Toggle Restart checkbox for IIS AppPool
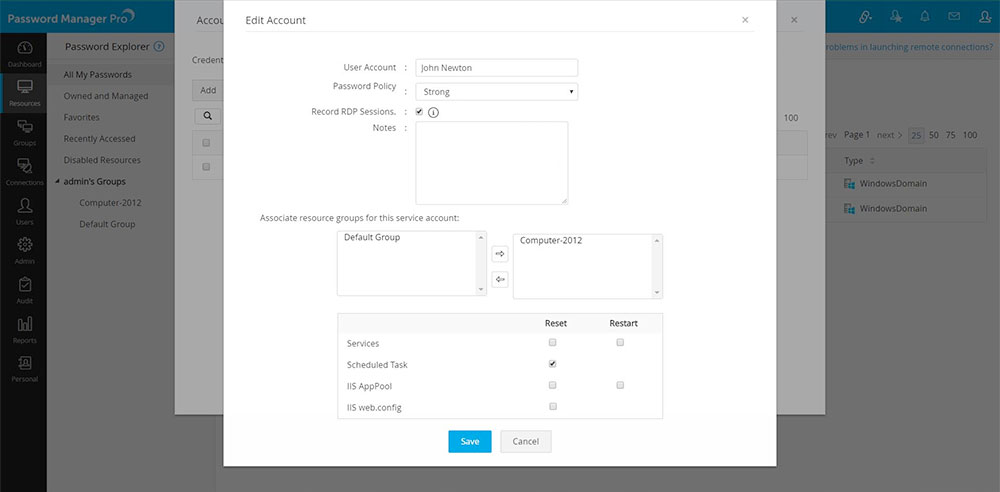This screenshot has width=1000, height=492. (x=620, y=385)
